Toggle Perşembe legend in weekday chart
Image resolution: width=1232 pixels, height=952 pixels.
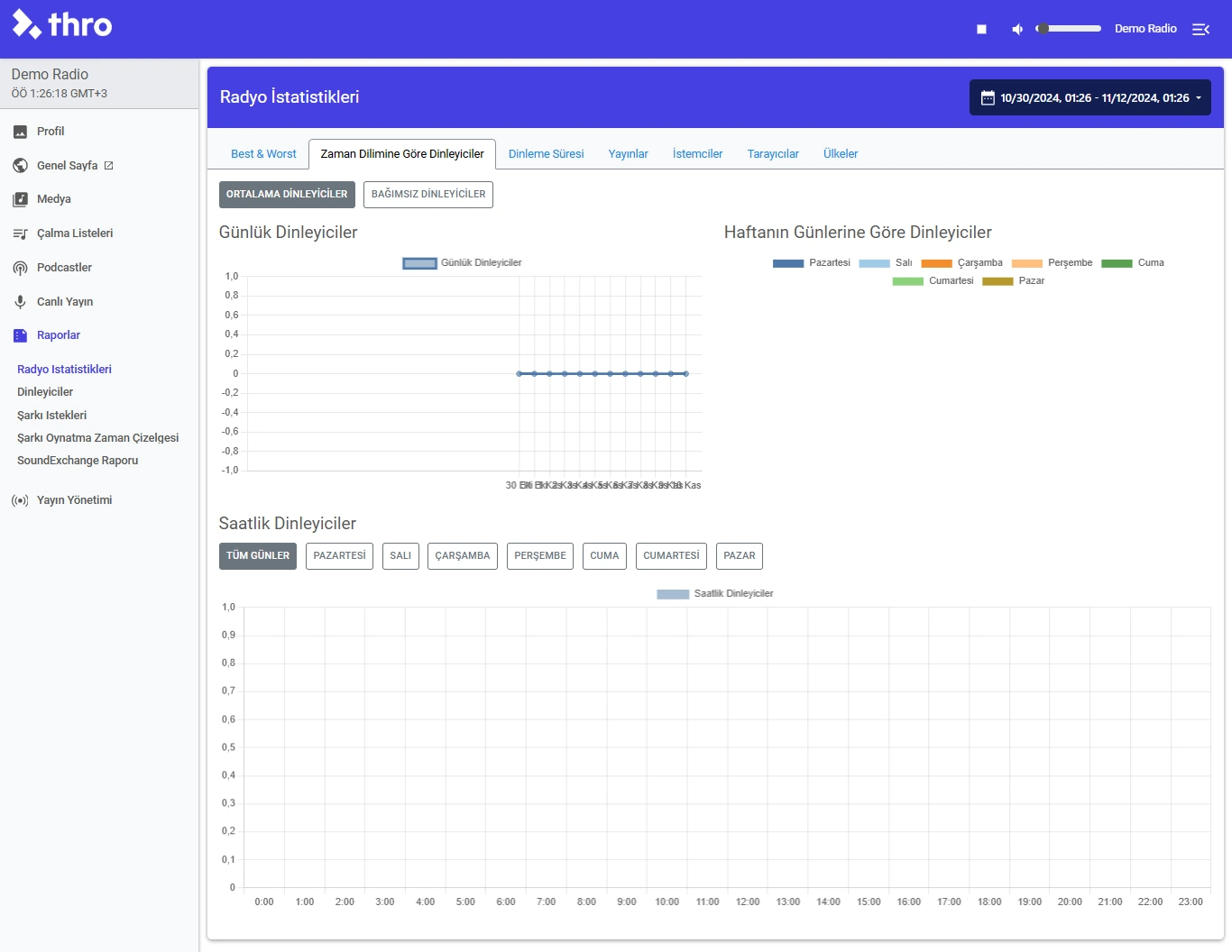coord(1052,263)
